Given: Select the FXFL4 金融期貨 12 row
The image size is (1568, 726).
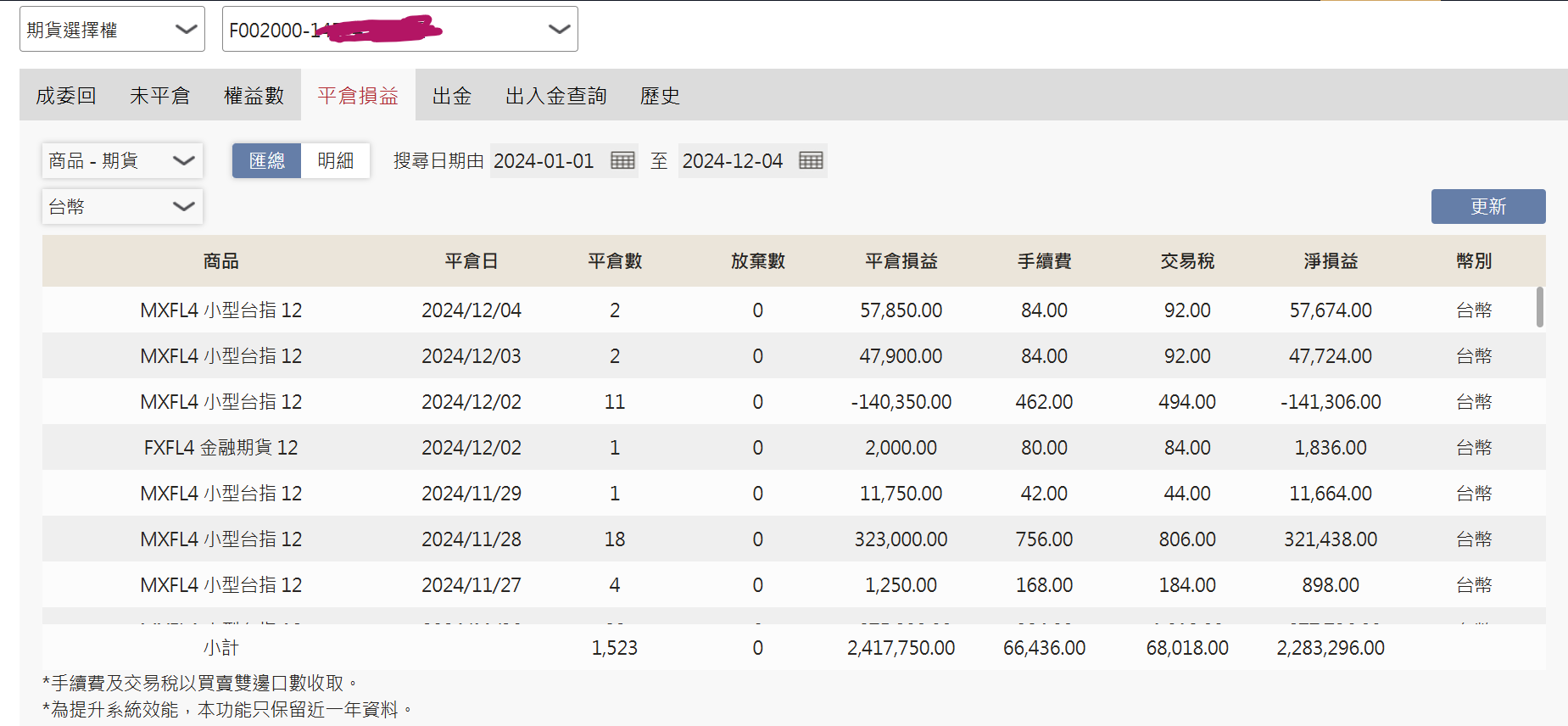Looking at the screenshot, I should (794, 447).
